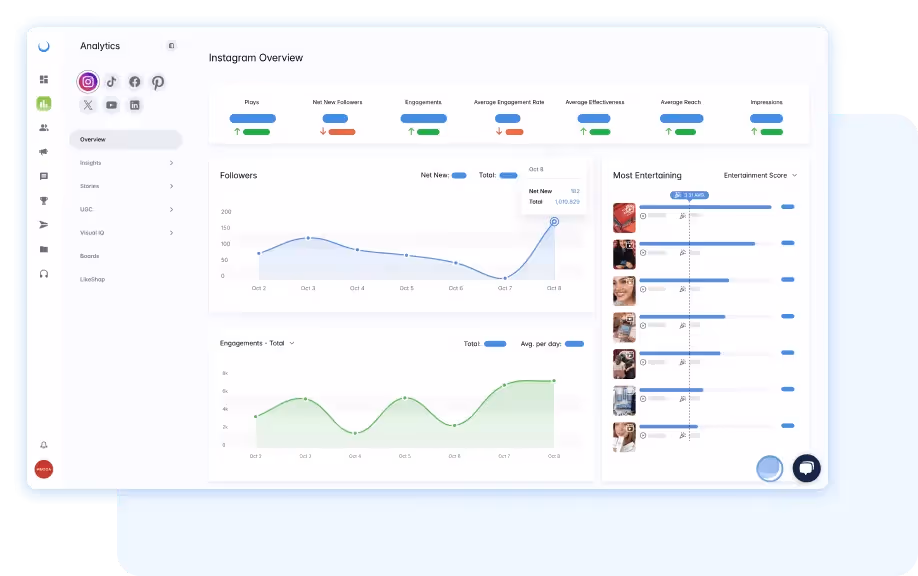Click the YouTube channel icon
Image resolution: width=918 pixels, height=576 pixels.
111,104
